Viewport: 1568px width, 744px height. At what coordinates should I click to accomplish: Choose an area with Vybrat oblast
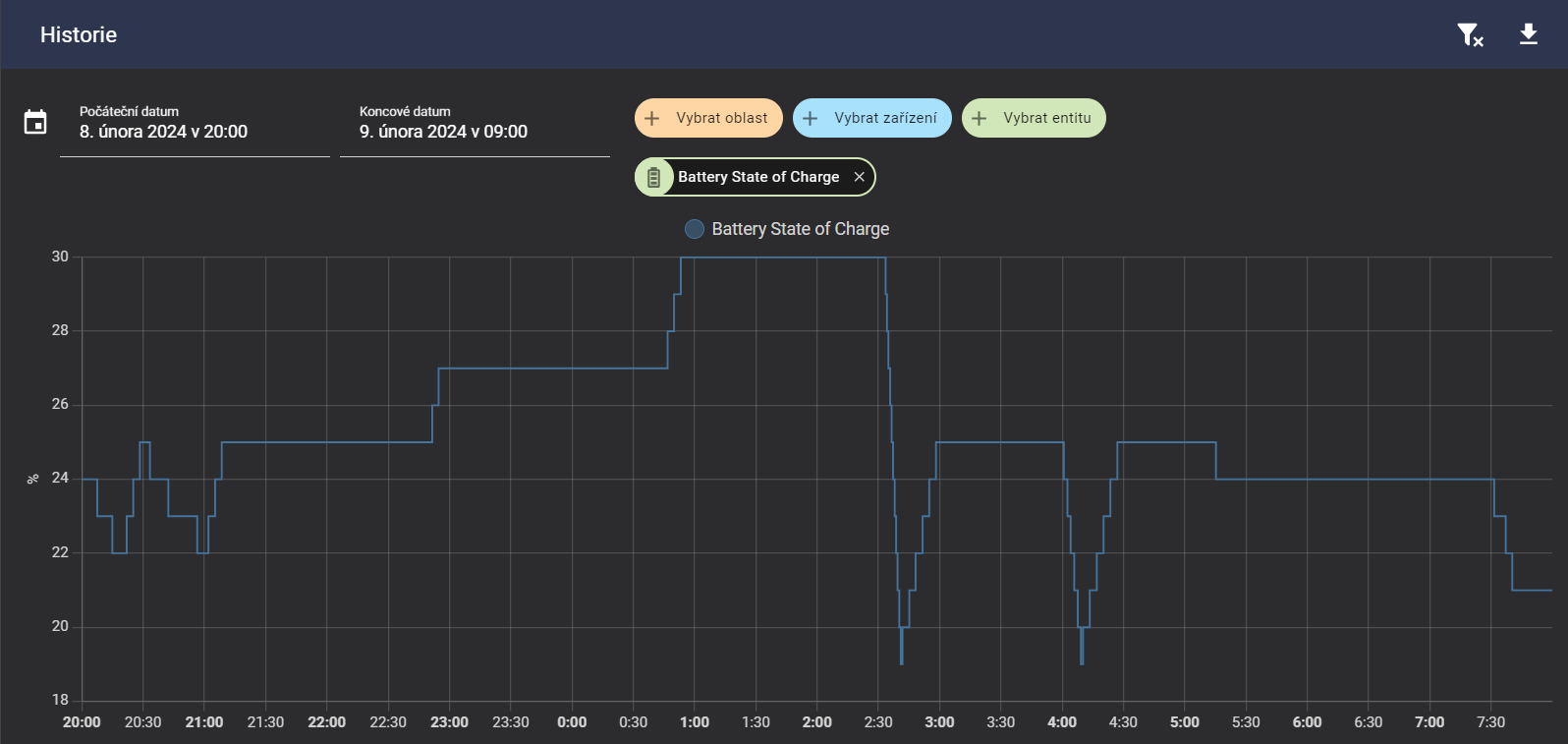coord(708,118)
